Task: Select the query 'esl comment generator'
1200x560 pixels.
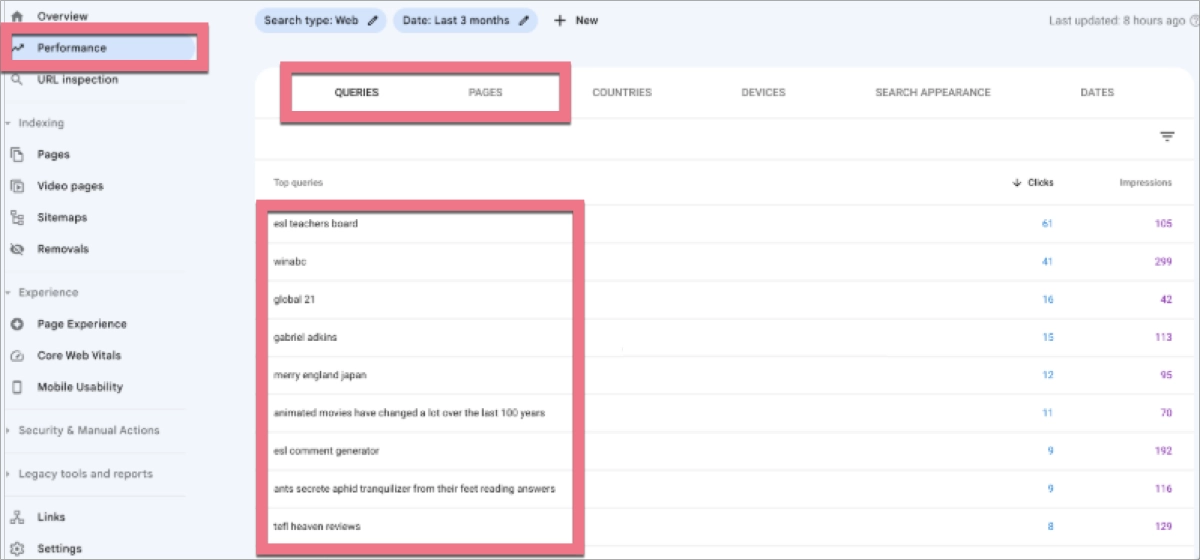Action: pos(326,451)
